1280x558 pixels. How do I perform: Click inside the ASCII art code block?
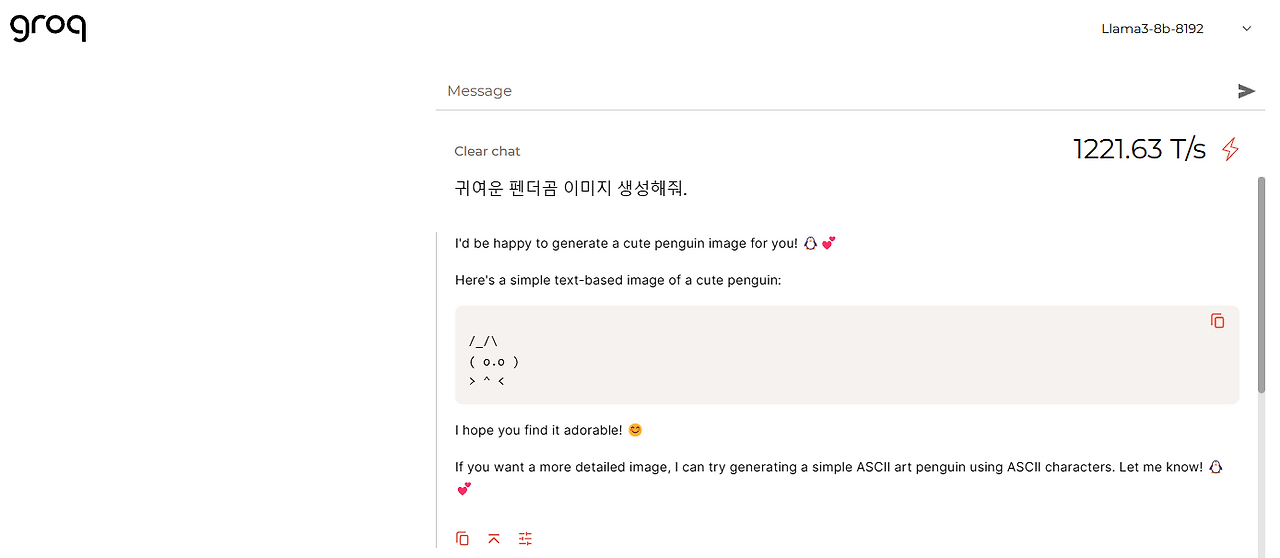800,360
